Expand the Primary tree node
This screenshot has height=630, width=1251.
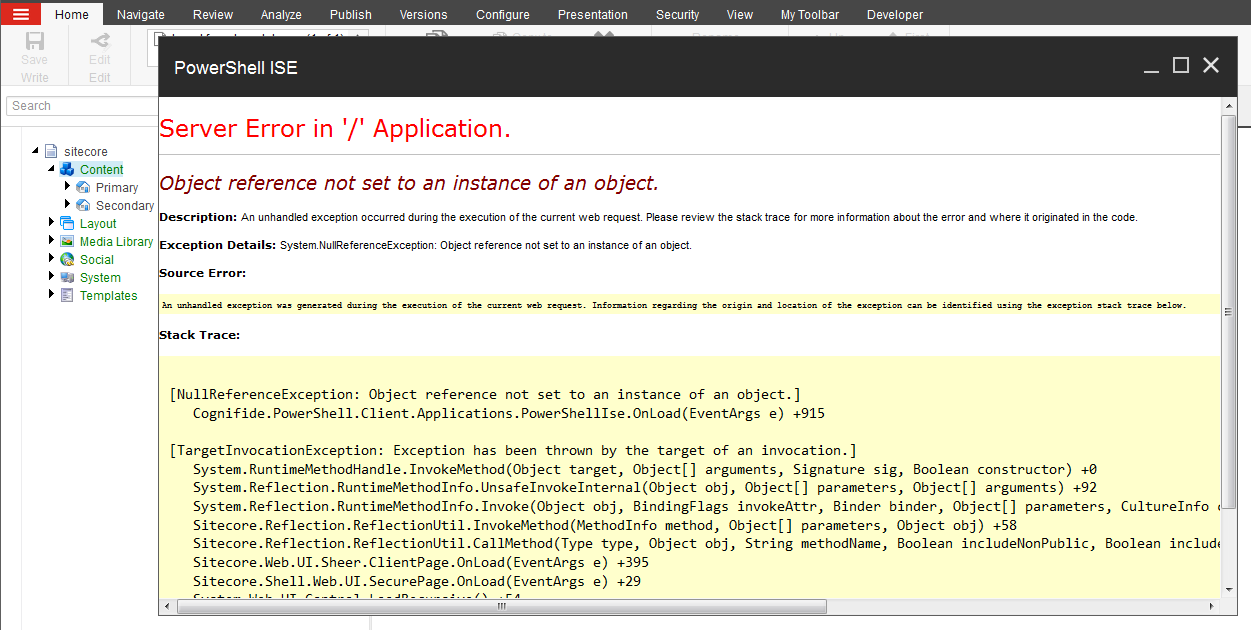(68, 187)
